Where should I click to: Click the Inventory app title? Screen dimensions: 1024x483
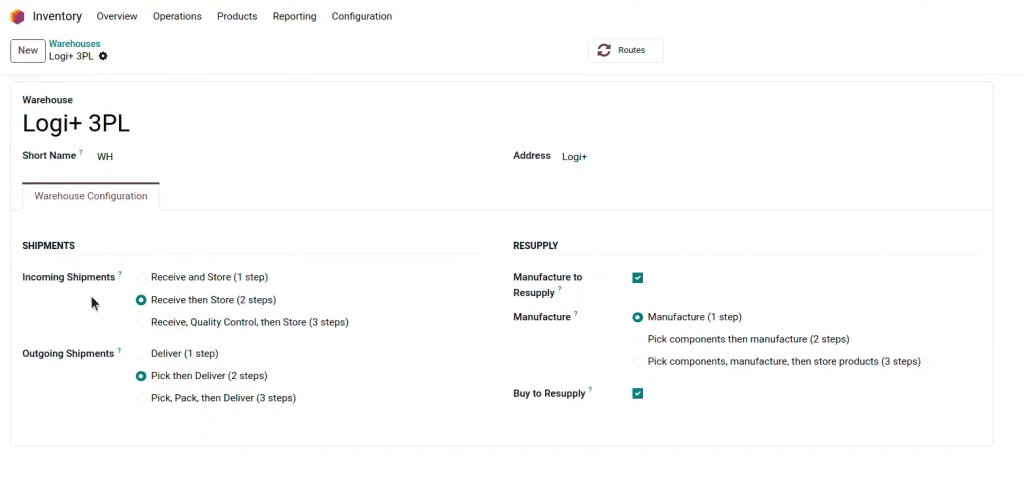57,16
